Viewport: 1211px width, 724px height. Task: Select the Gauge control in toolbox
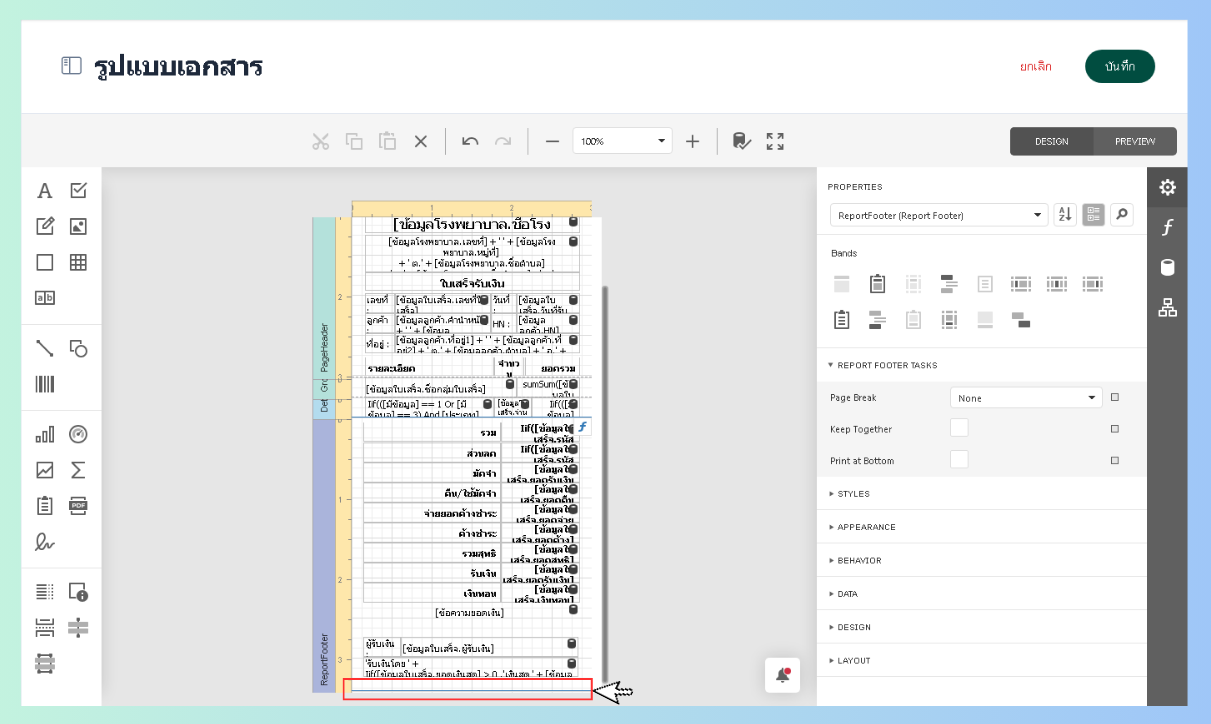tap(79, 434)
